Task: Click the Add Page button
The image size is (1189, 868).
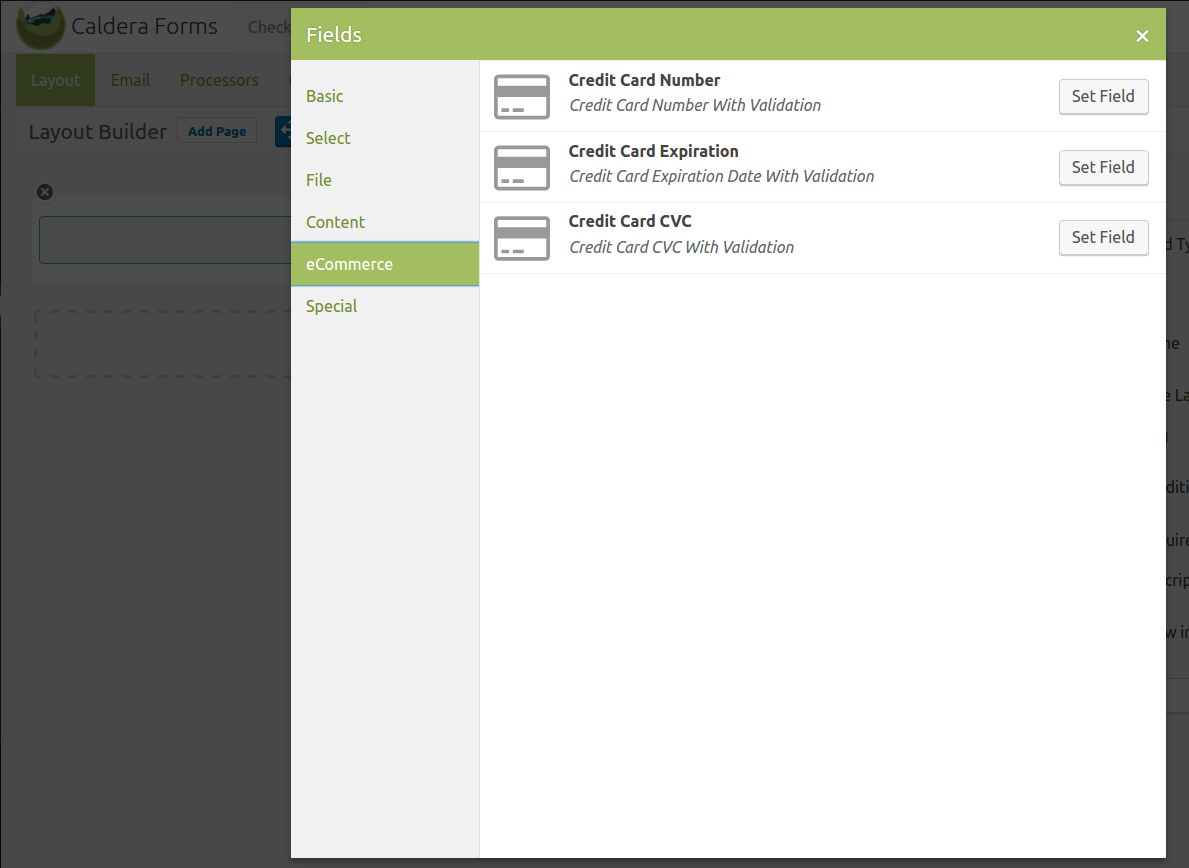Action: pyautogui.click(x=217, y=131)
